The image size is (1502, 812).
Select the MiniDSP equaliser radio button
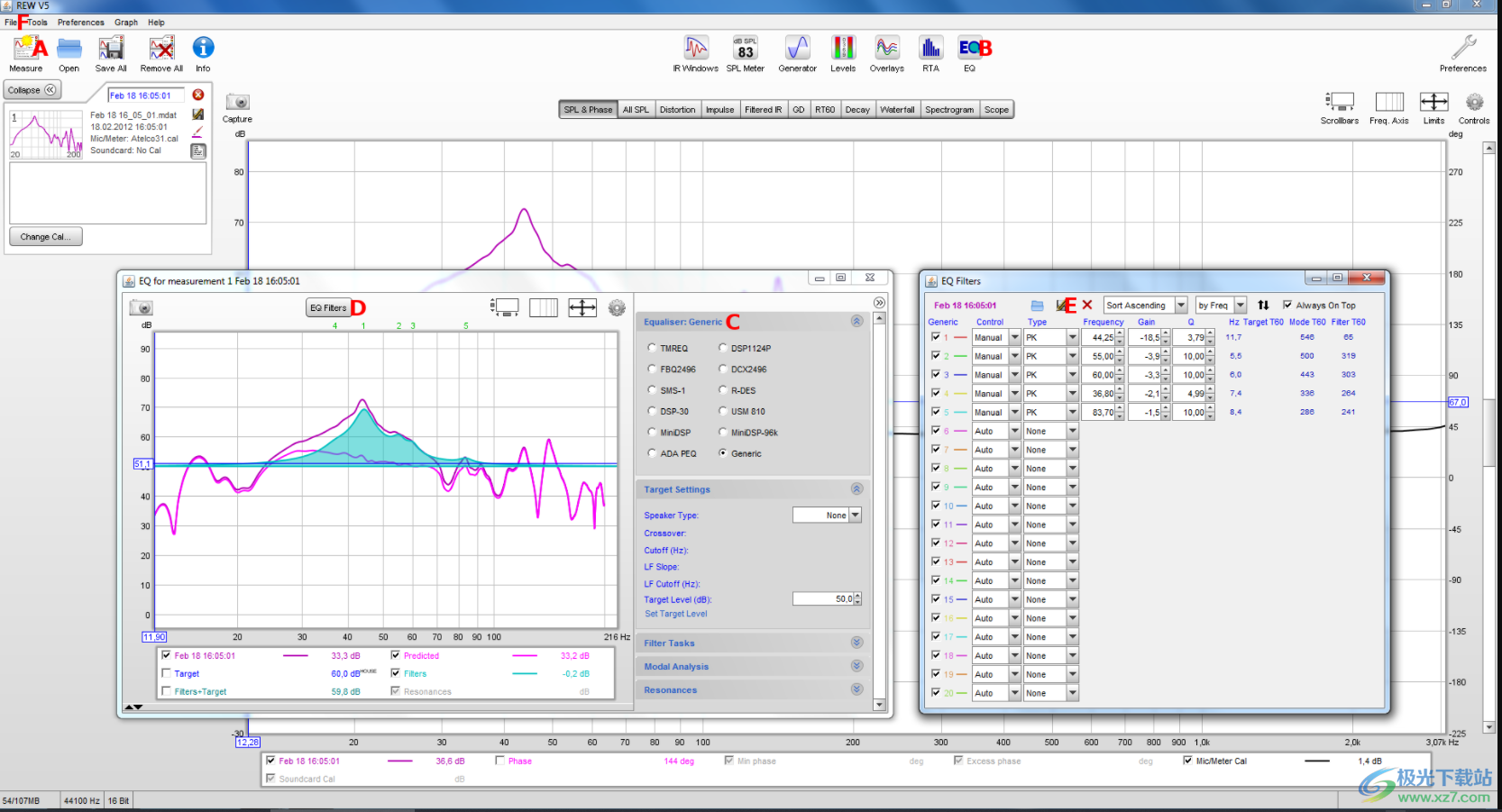click(x=653, y=433)
